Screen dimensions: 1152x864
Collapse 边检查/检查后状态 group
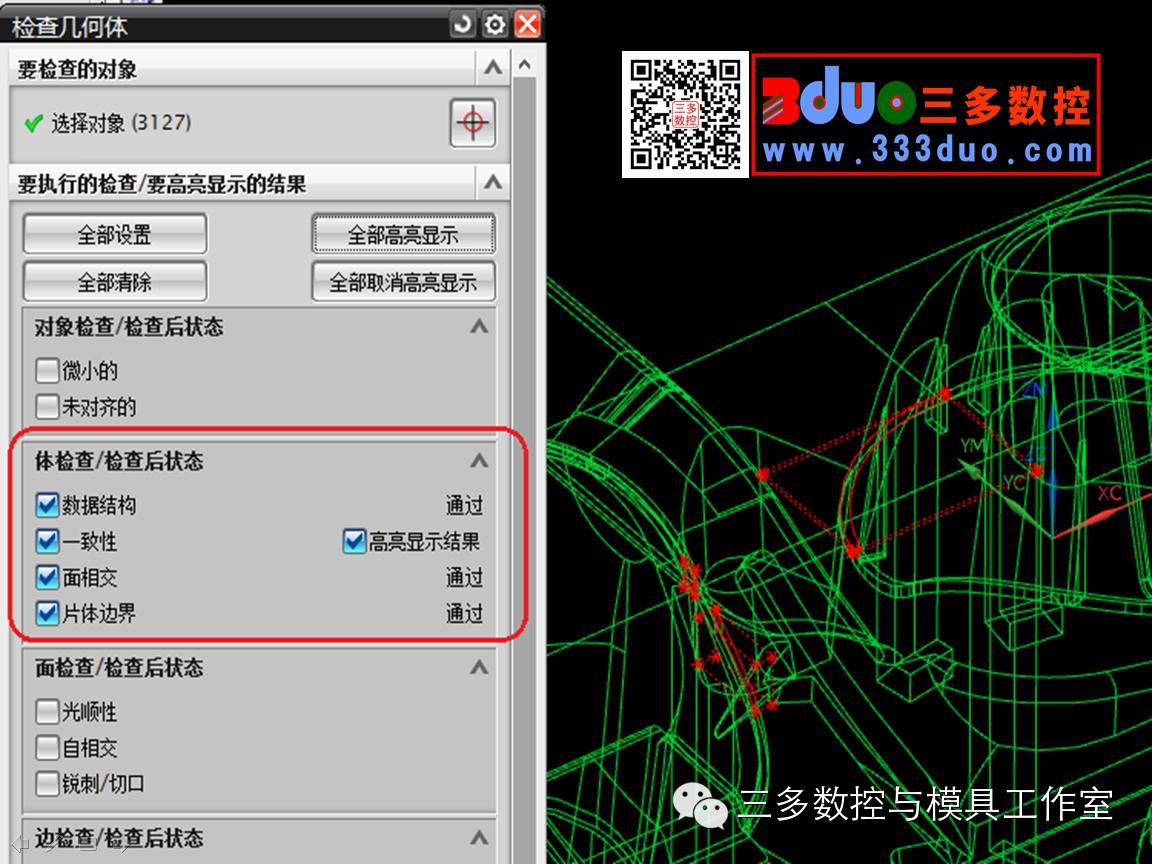pyautogui.click(x=479, y=838)
